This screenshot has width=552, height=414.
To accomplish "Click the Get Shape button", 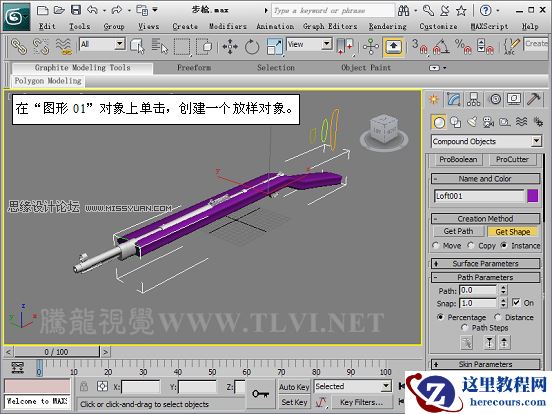I will [x=513, y=232].
